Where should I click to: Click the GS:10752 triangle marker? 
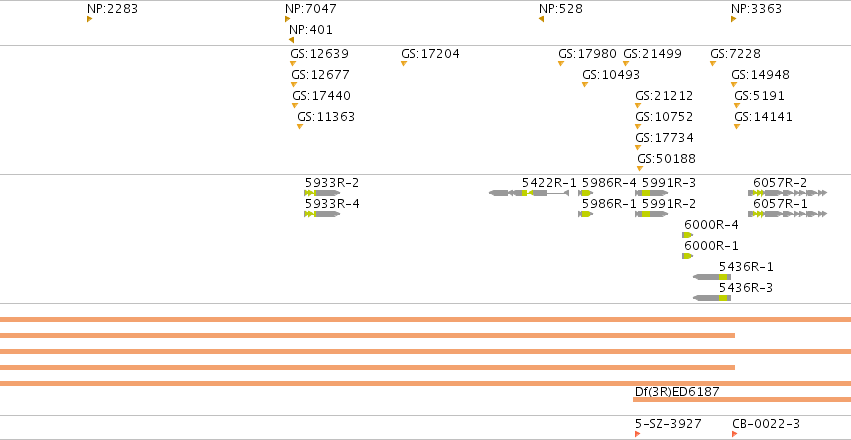click(x=638, y=127)
